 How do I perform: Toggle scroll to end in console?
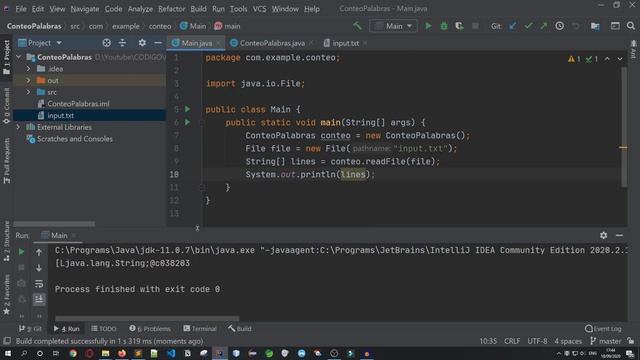pyautogui.click(x=39, y=299)
